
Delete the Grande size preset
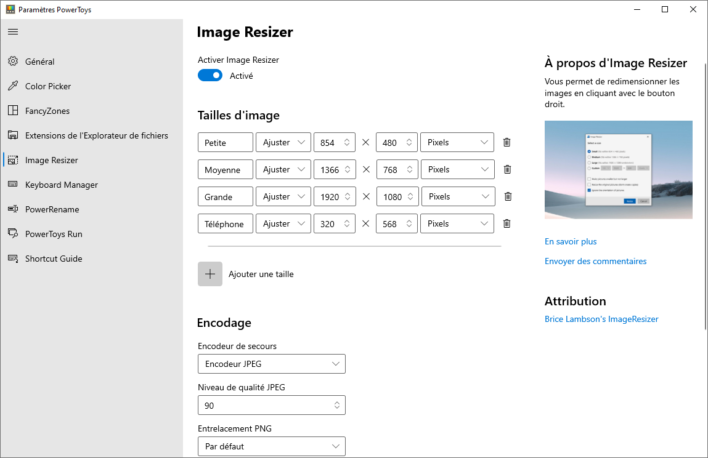tap(508, 196)
